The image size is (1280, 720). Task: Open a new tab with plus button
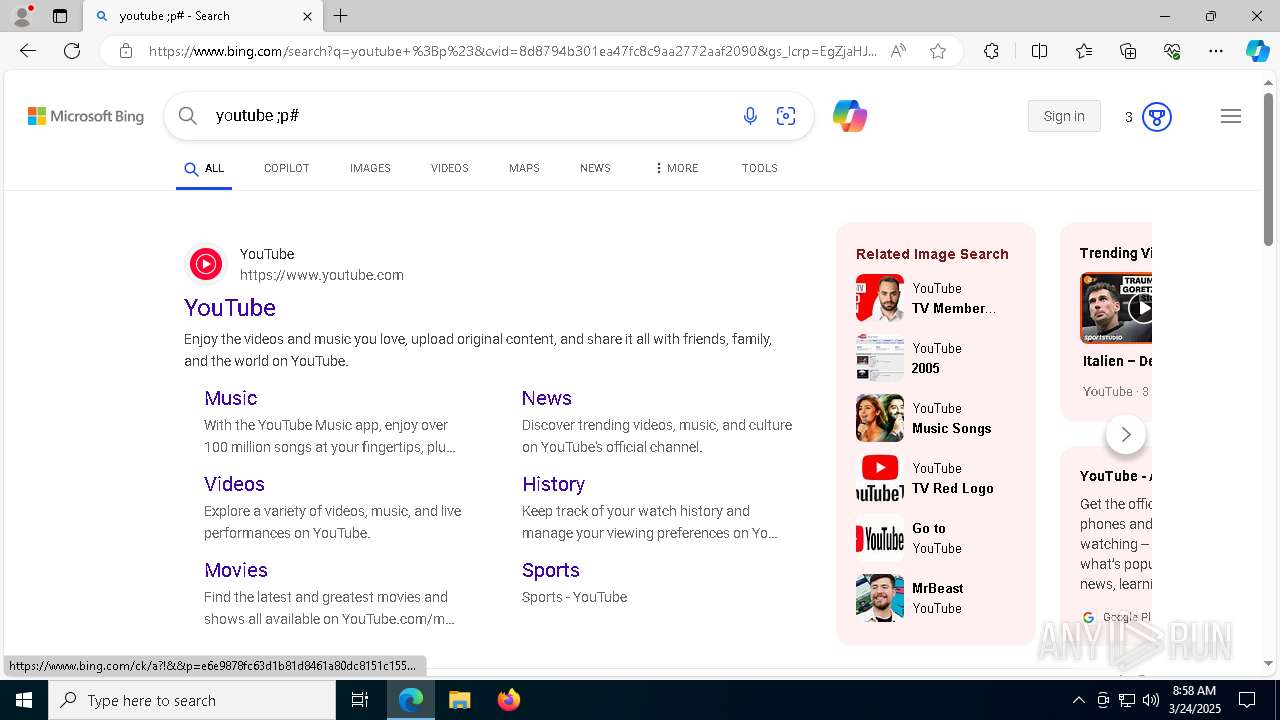tap(341, 16)
